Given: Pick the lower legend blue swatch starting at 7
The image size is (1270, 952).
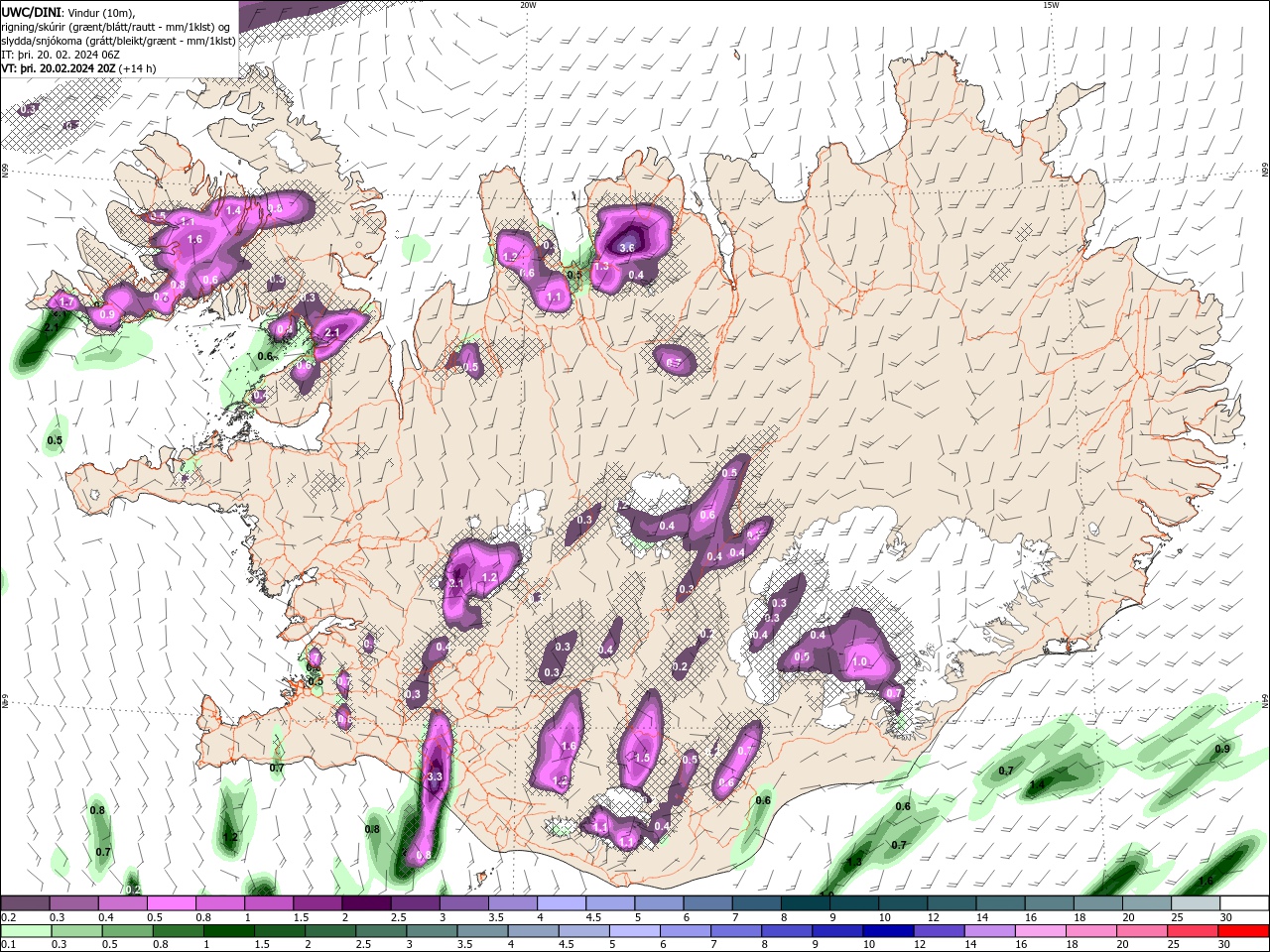Looking at the screenshot, I should [735, 931].
